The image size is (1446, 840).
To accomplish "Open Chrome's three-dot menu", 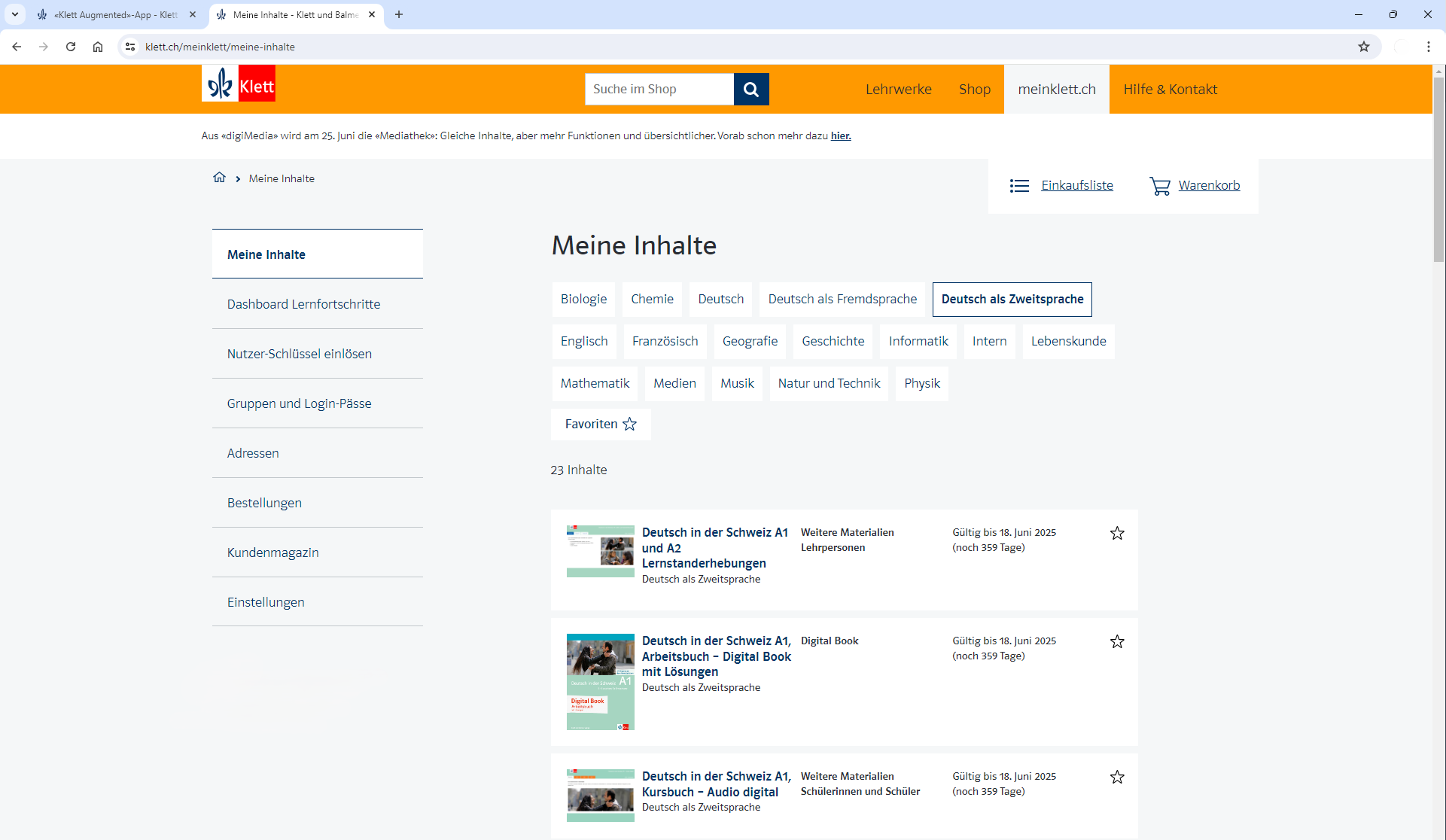I will [x=1428, y=47].
